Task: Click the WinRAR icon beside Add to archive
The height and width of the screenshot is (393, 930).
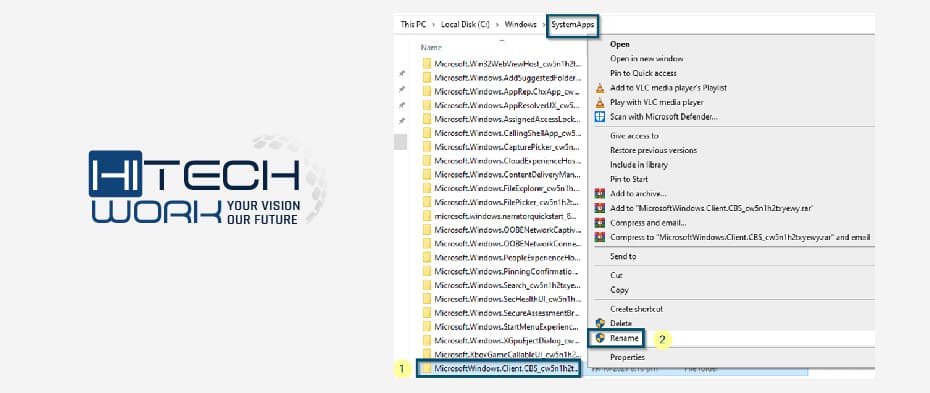Action: [x=600, y=193]
